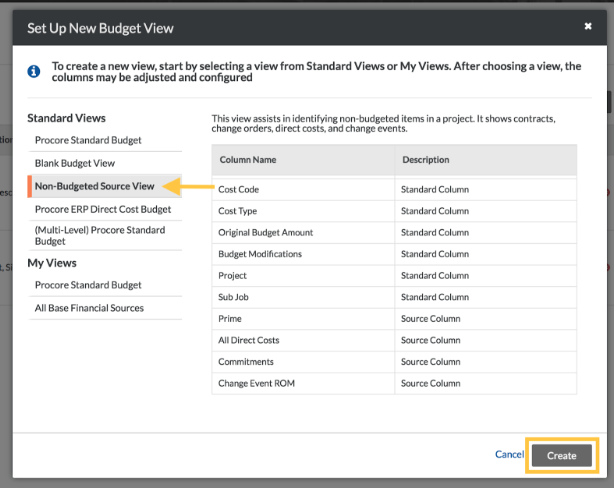Open All Base Financial Sources view
Image resolution: width=614 pixels, height=488 pixels.
(x=105, y=308)
